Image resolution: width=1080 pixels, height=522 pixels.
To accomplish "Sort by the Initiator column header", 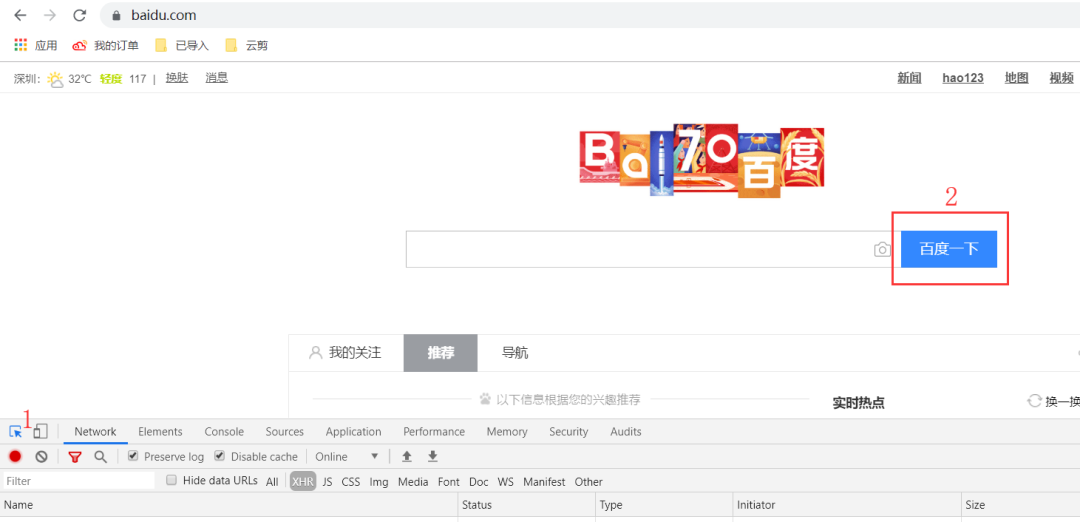I will [847, 505].
